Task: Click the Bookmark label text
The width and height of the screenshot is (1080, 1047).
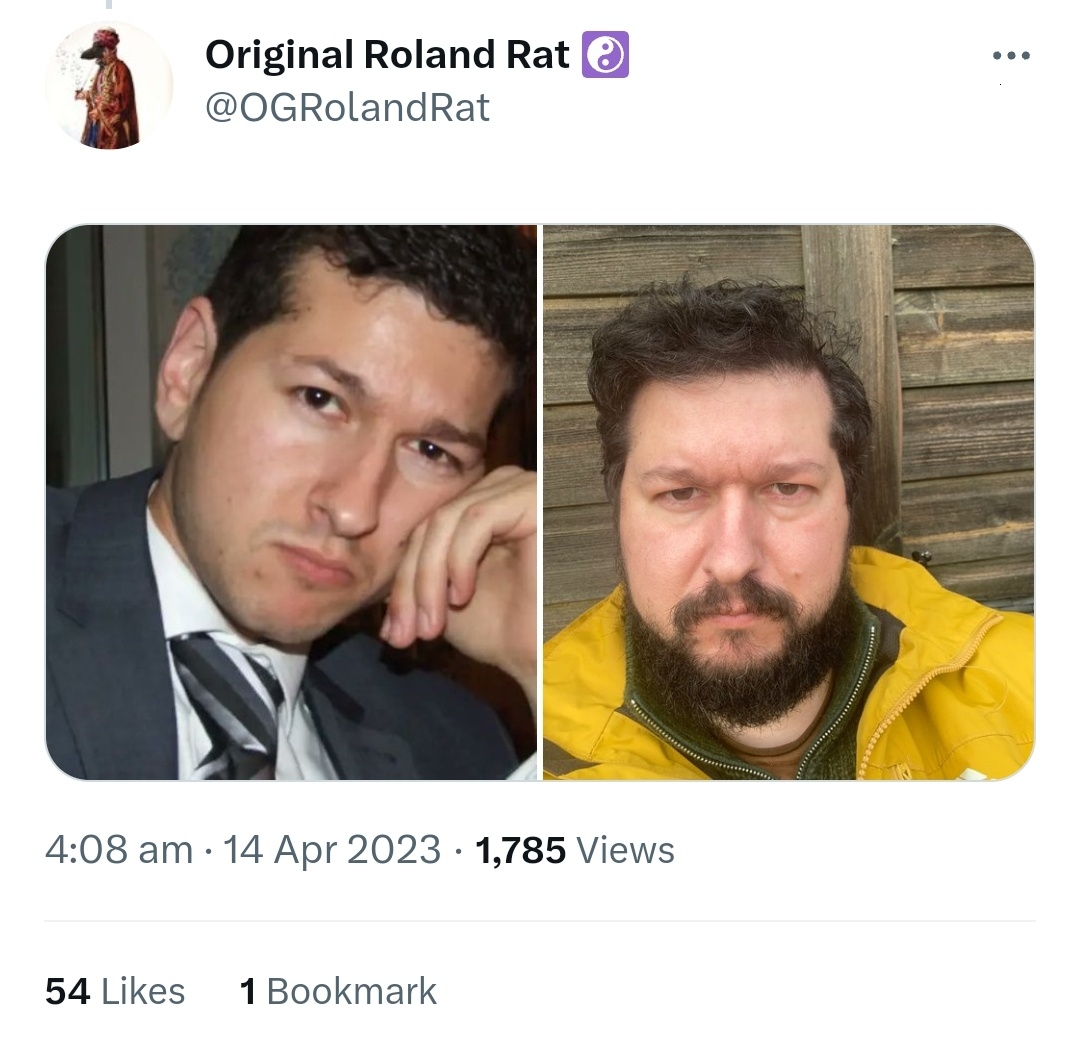Action: [351, 992]
